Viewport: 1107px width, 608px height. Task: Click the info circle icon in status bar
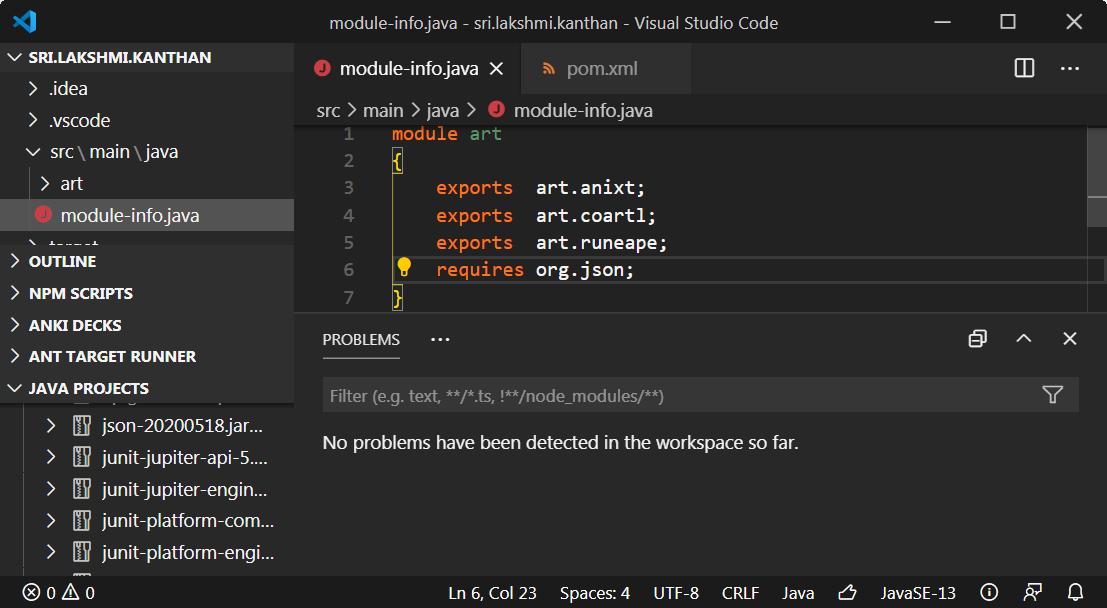[x=989, y=592]
